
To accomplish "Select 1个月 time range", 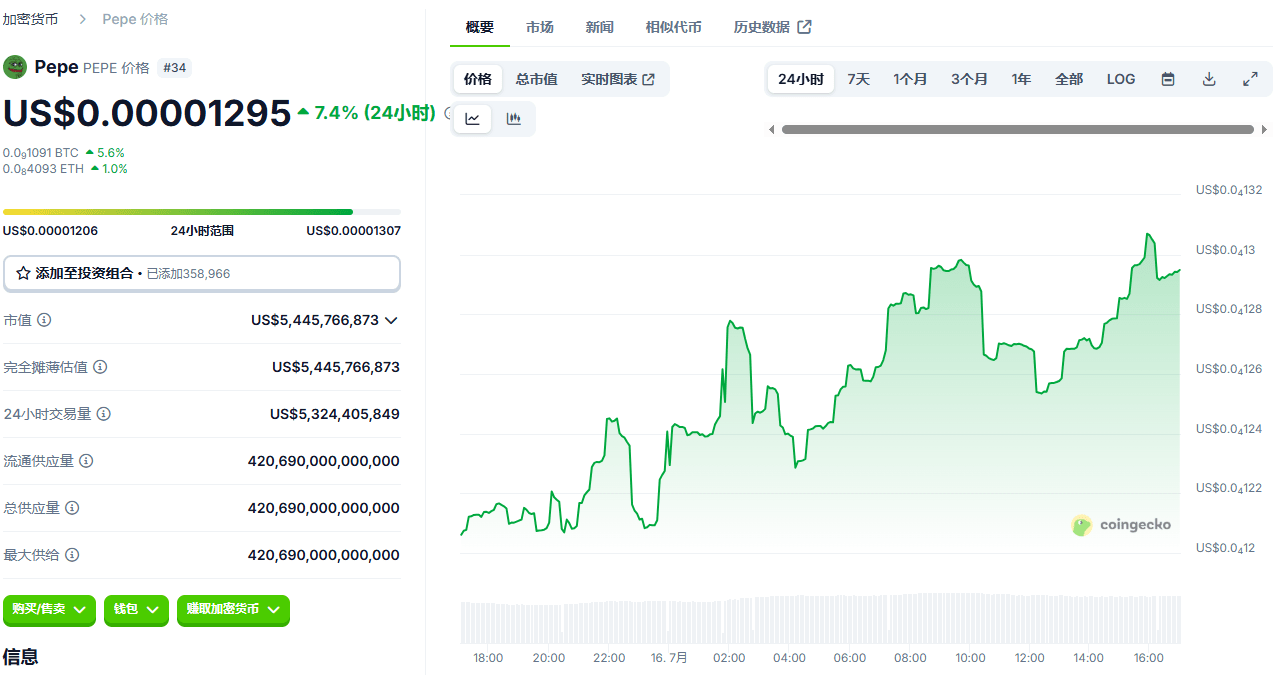I will [x=910, y=79].
